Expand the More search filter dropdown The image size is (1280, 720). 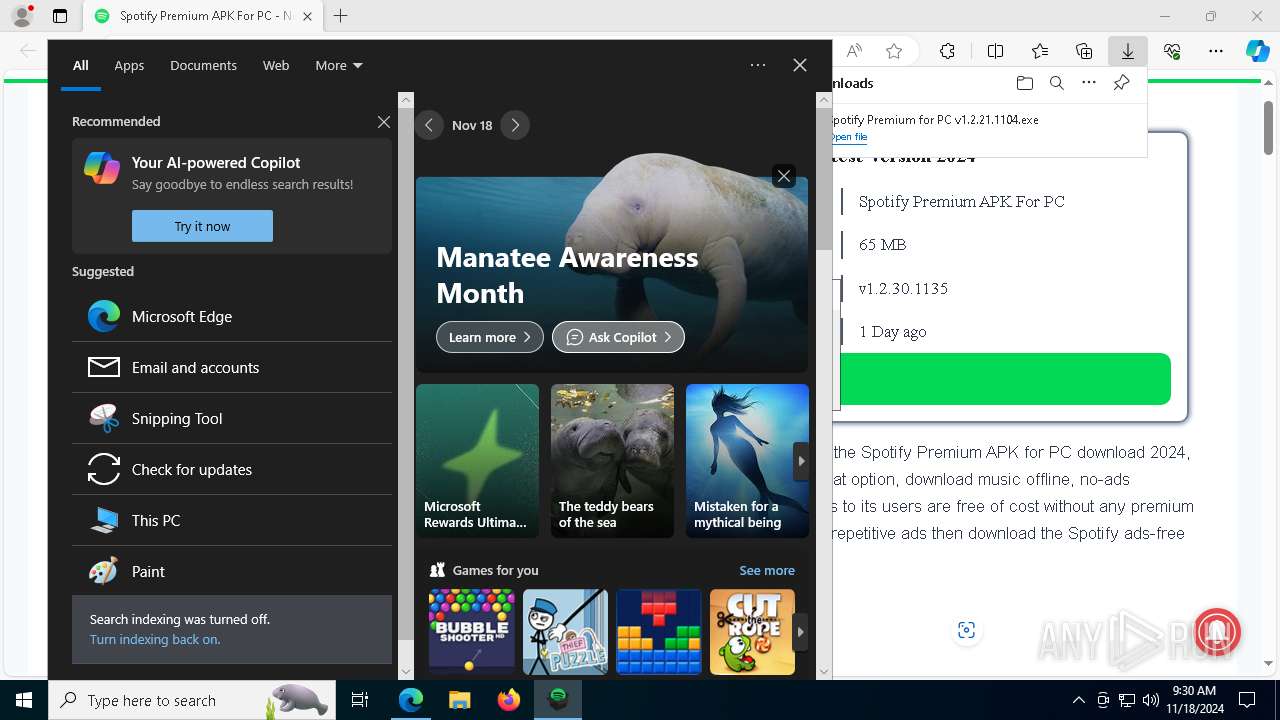pos(338,65)
